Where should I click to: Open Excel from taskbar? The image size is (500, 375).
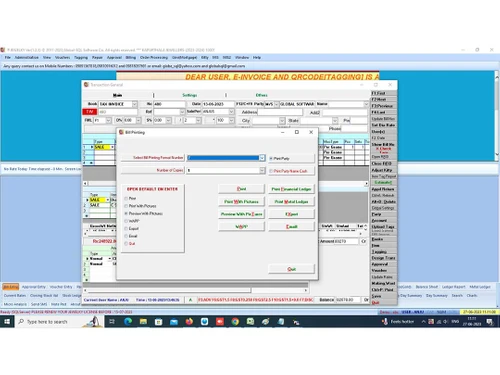click(x=251, y=322)
